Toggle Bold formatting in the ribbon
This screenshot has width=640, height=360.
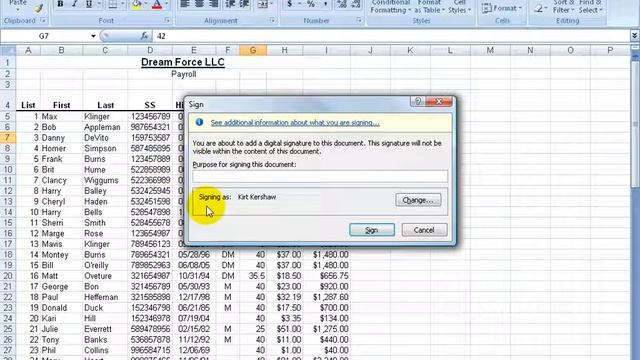coord(60,4)
